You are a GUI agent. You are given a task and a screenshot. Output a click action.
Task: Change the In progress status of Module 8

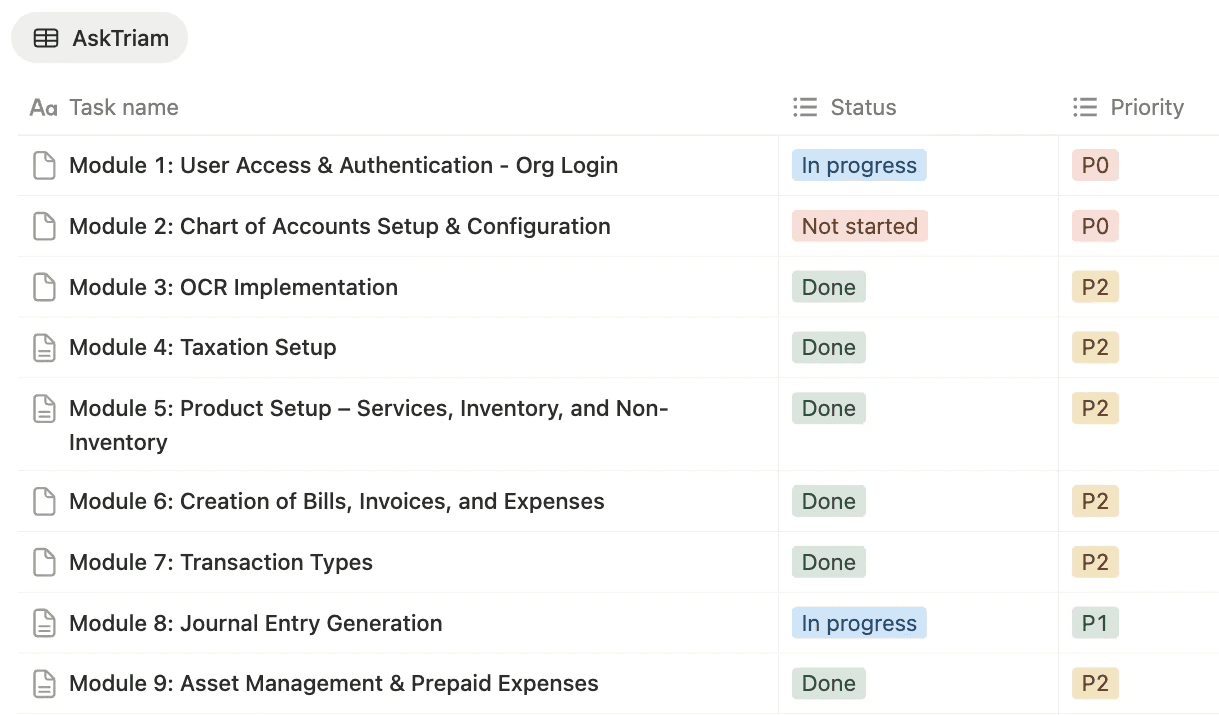pos(859,624)
